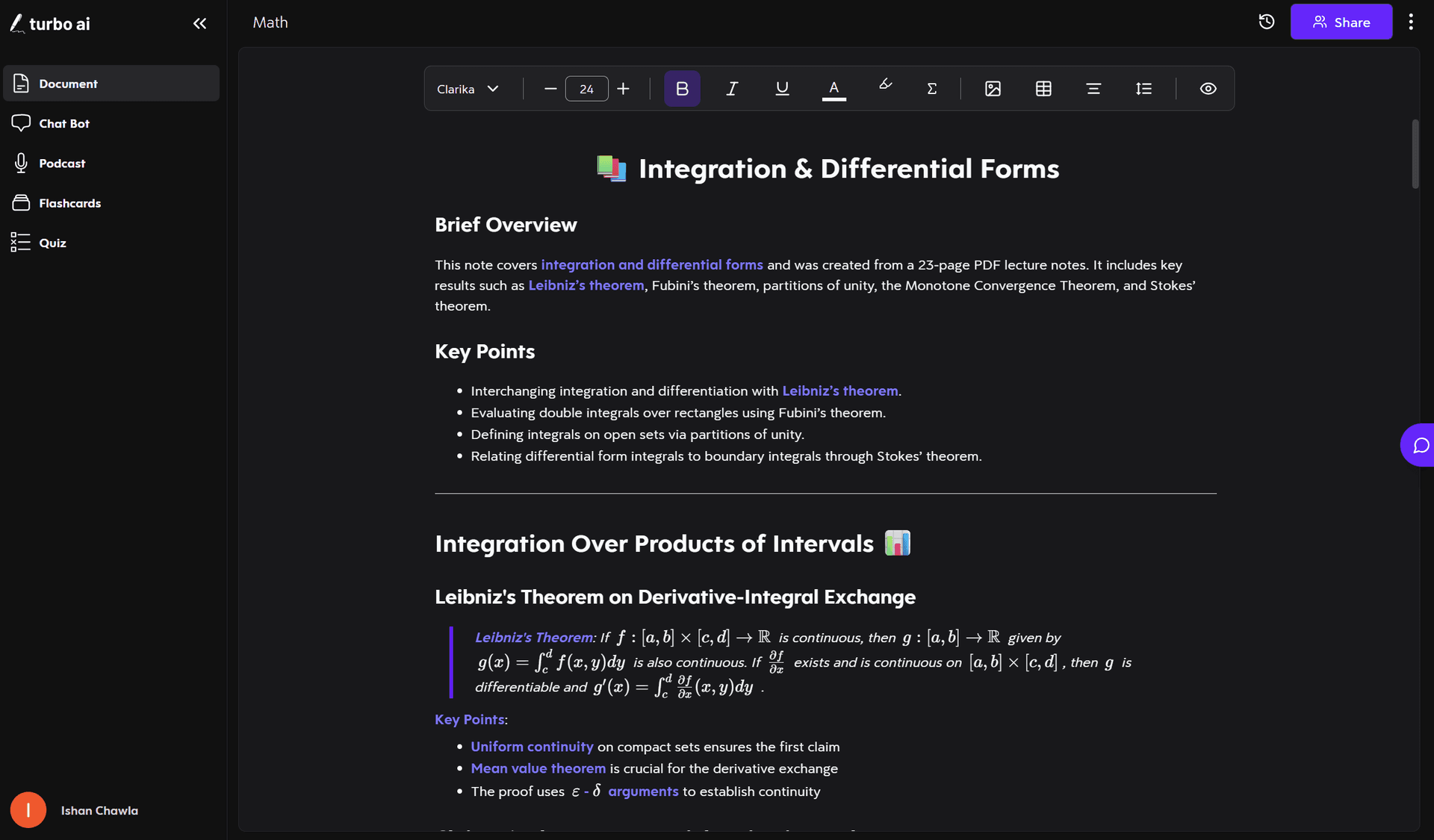
Task: Open the Podcast section
Action: [111, 163]
